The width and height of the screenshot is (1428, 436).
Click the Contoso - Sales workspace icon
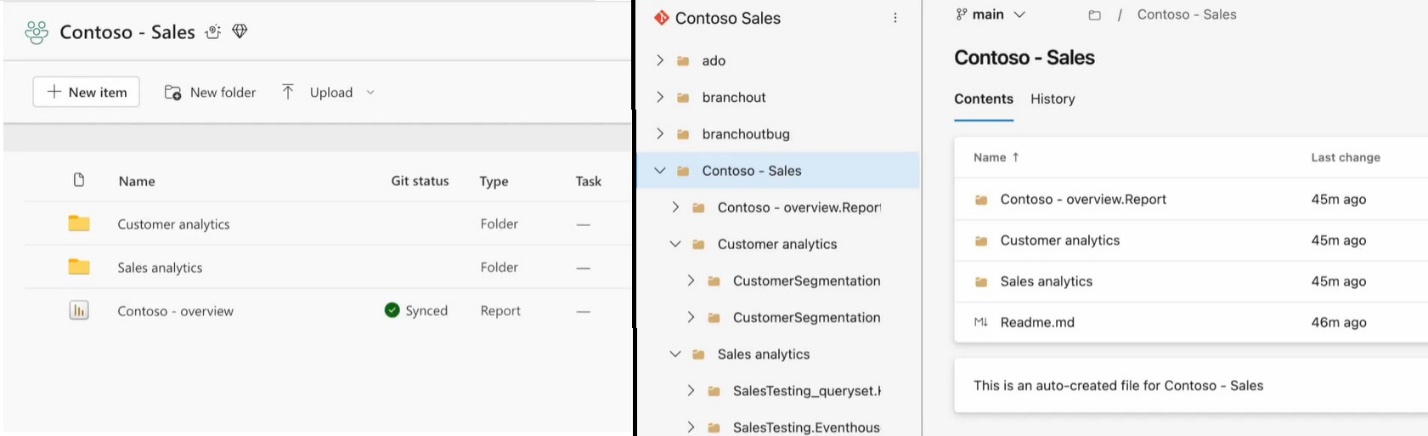click(x=37, y=32)
